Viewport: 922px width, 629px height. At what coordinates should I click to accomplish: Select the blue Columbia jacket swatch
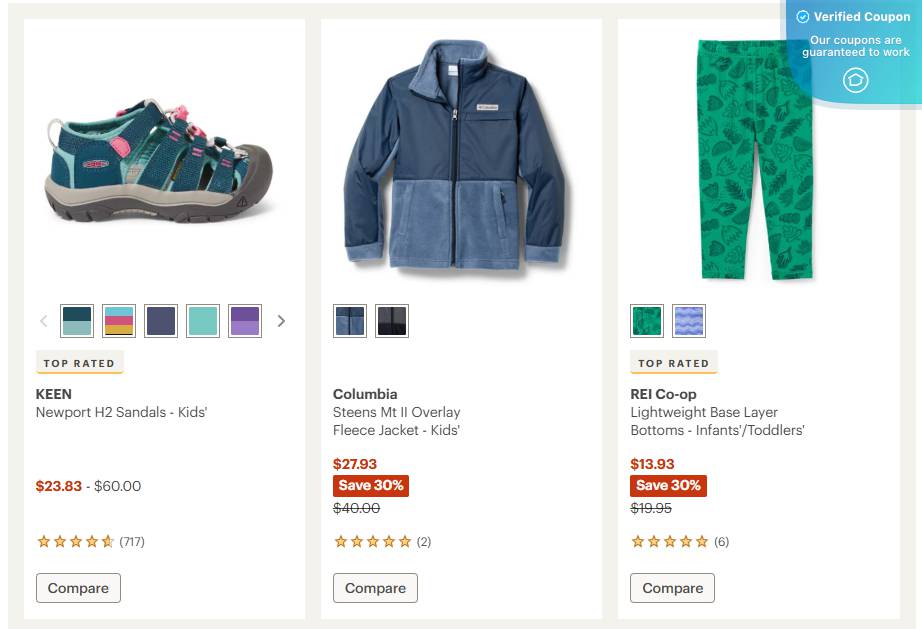pos(350,321)
